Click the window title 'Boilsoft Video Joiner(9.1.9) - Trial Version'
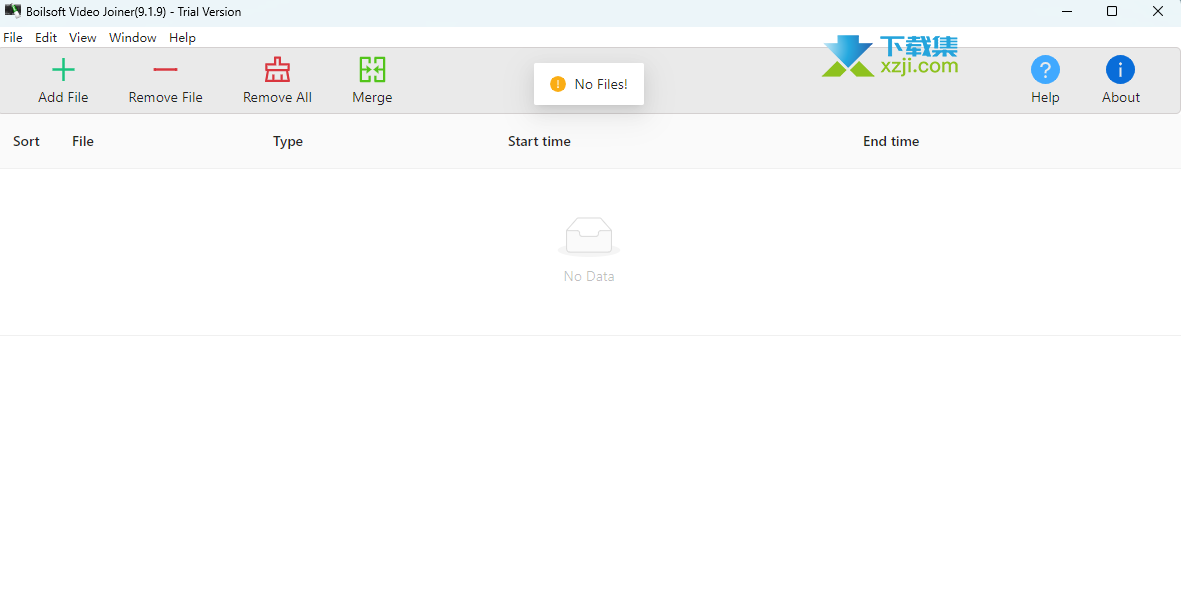This screenshot has height=608, width=1181. tap(133, 12)
